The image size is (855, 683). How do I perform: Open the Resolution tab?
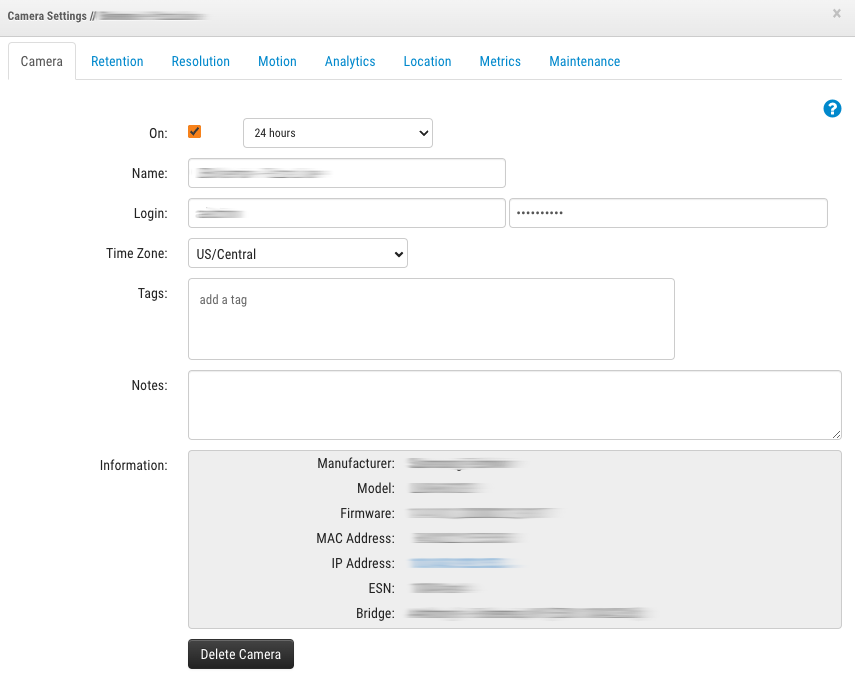pos(200,61)
